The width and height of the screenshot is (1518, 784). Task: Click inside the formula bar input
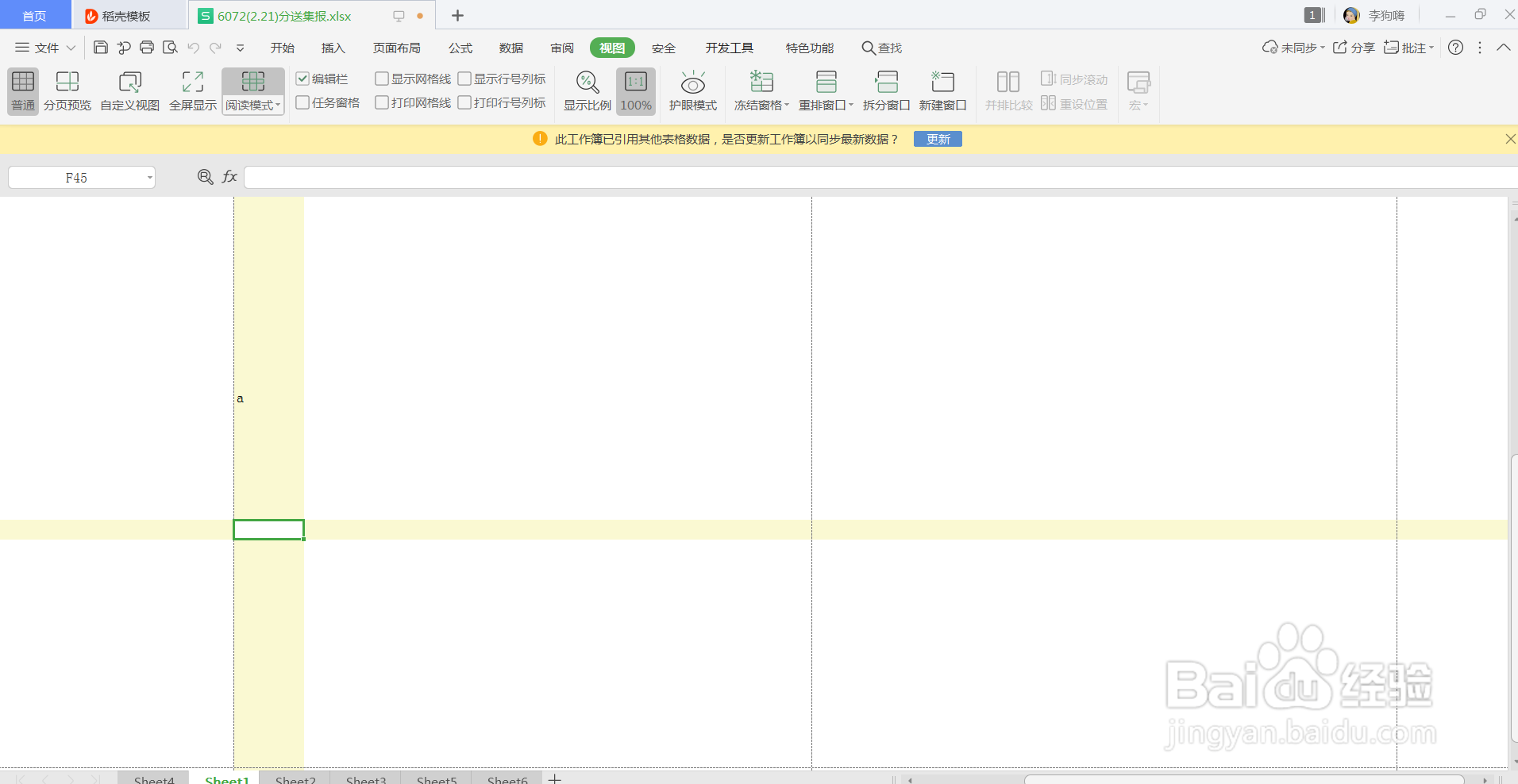(880, 177)
